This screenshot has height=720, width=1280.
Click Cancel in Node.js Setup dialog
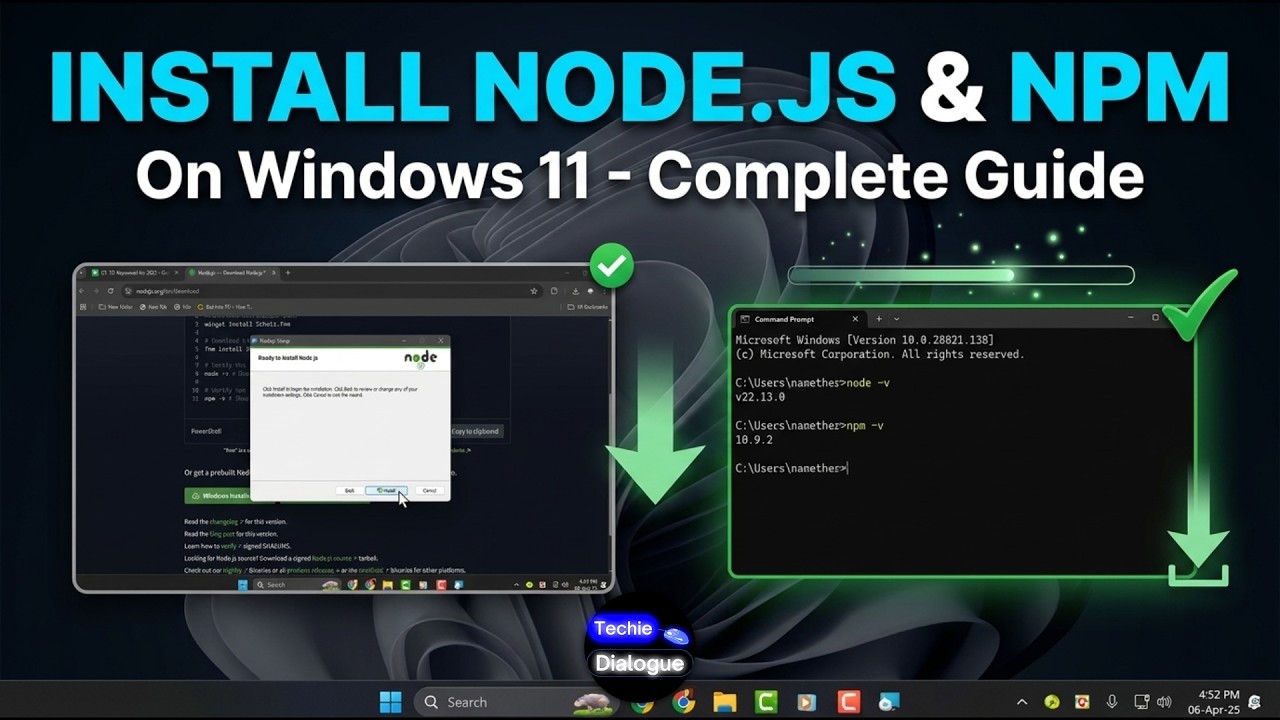(x=429, y=490)
